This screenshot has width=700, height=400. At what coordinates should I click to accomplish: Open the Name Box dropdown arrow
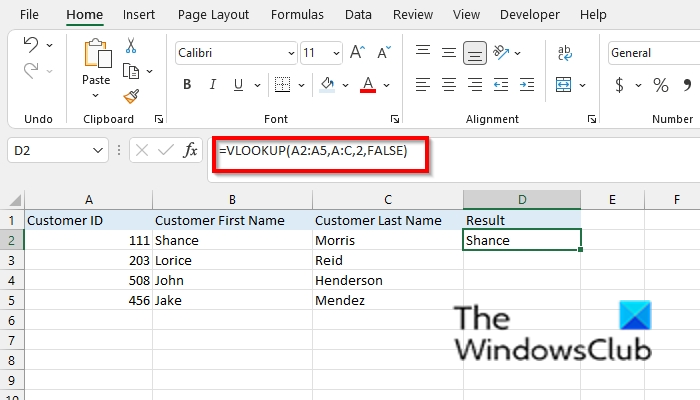tap(98, 150)
